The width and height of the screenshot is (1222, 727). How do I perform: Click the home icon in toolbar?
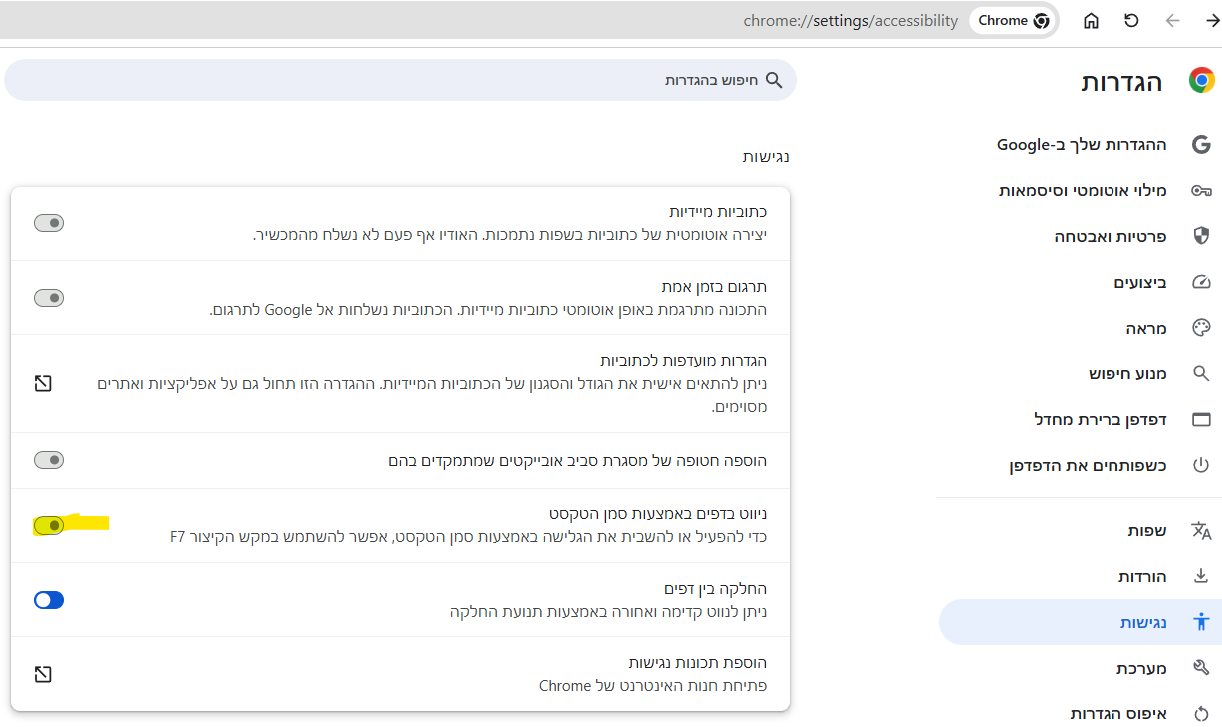pos(1092,21)
